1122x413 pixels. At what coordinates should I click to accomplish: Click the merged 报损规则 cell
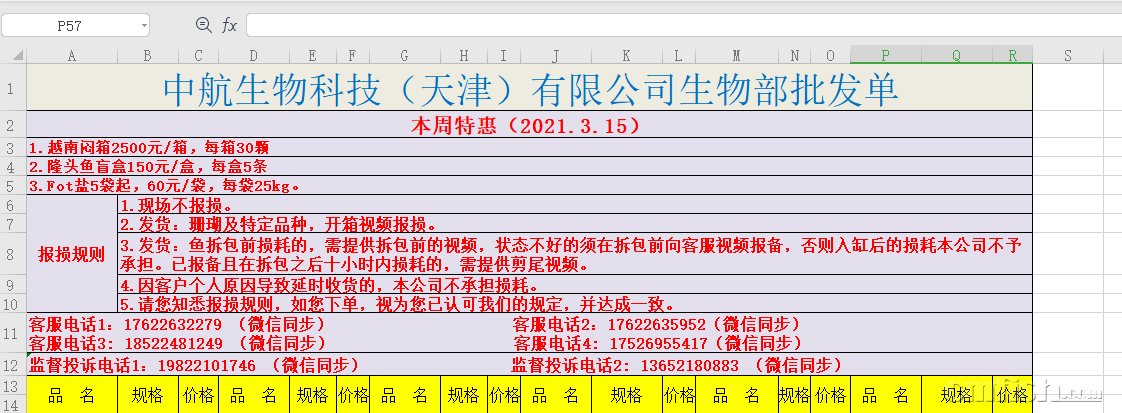pyautogui.click(x=72, y=253)
